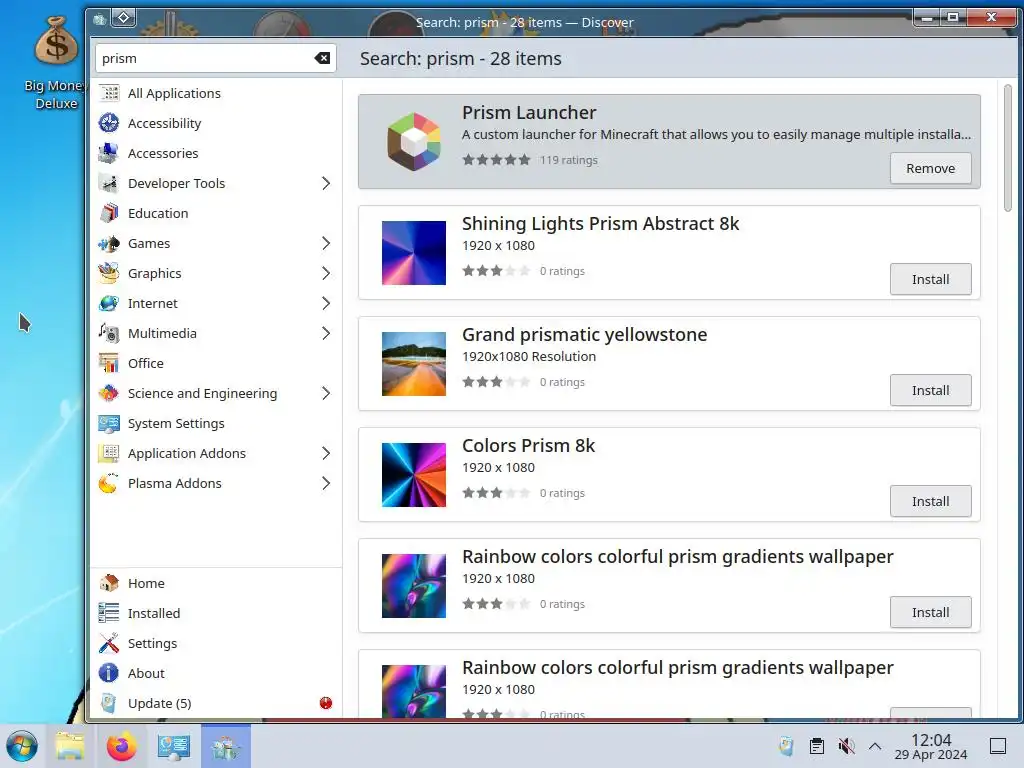Expand the Application Addons subcategories

click(326, 453)
